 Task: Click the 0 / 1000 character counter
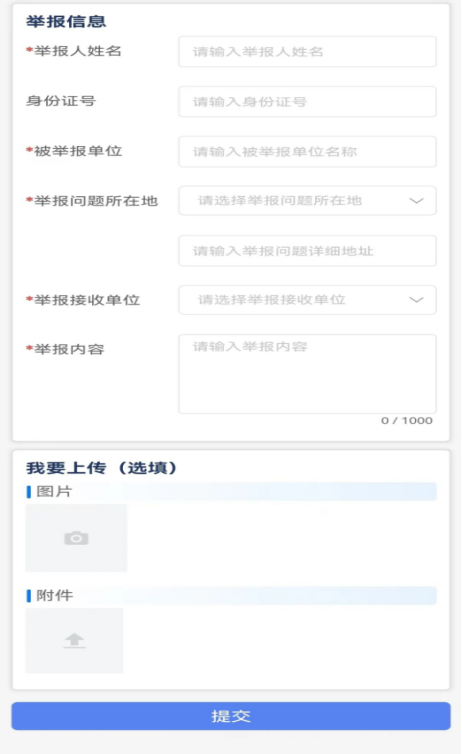pos(407,421)
